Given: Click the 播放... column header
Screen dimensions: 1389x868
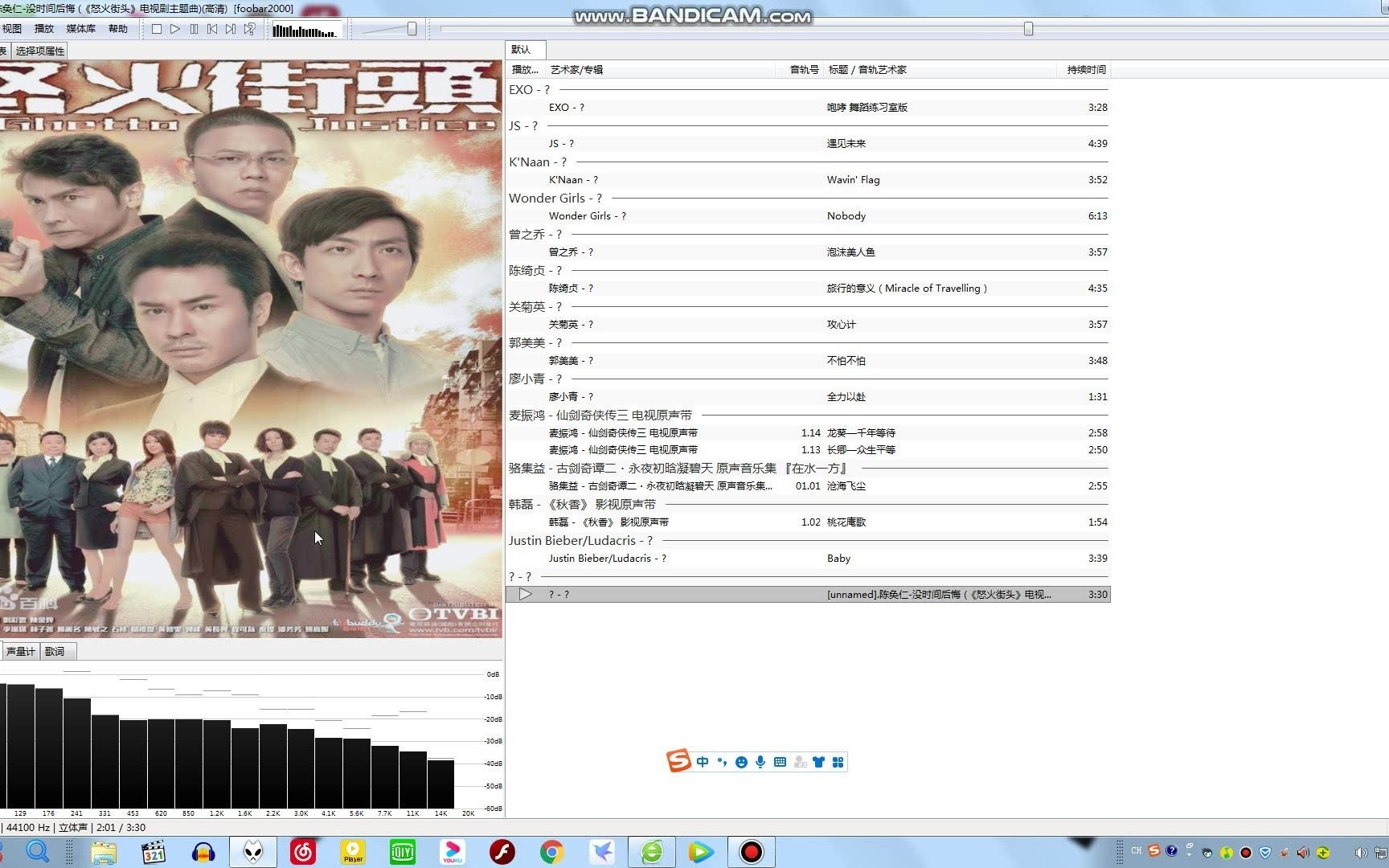Looking at the screenshot, I should click(x=526, y=70).
